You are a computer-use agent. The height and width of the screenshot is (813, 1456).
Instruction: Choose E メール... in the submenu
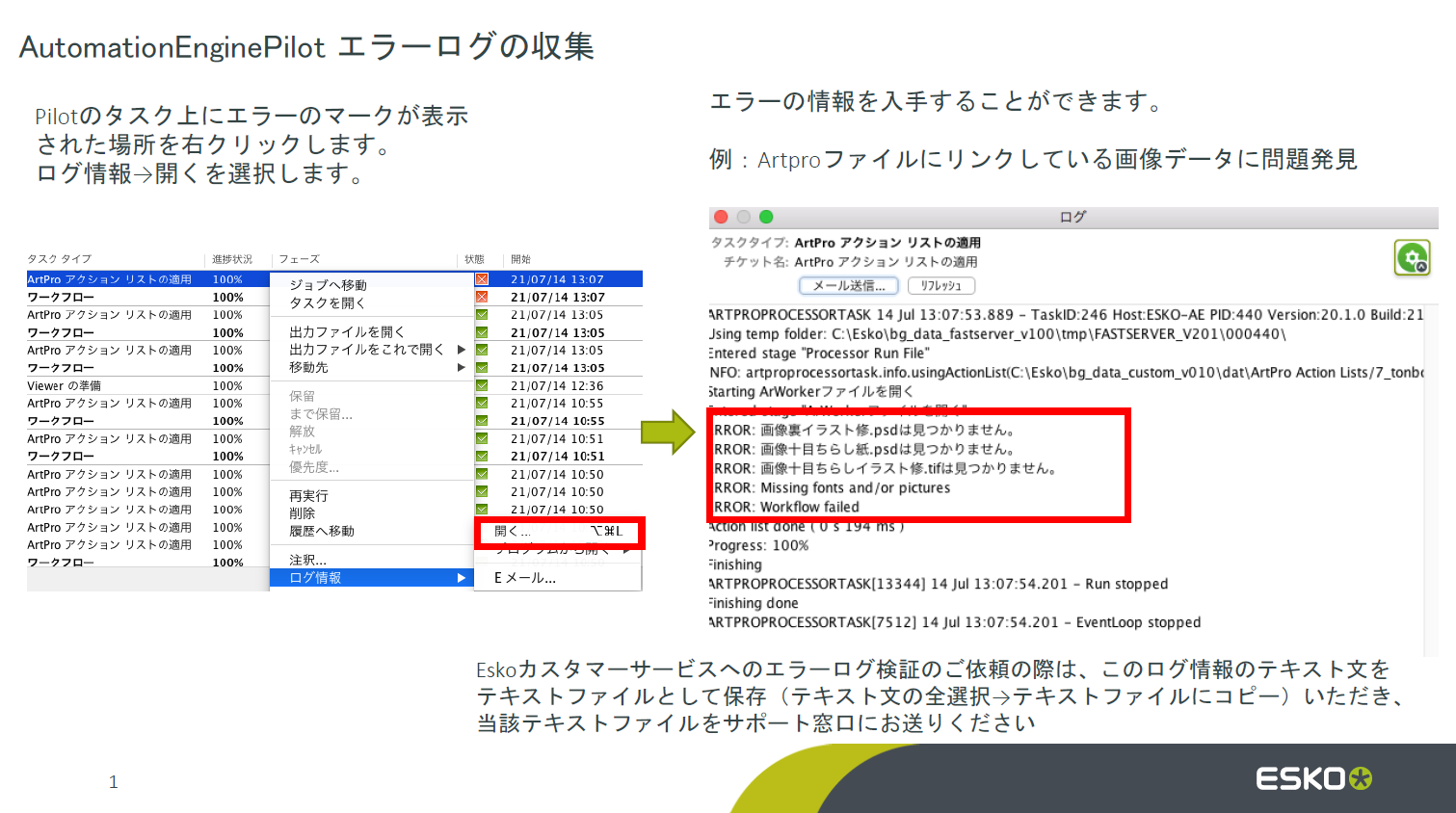pos(525,578)
